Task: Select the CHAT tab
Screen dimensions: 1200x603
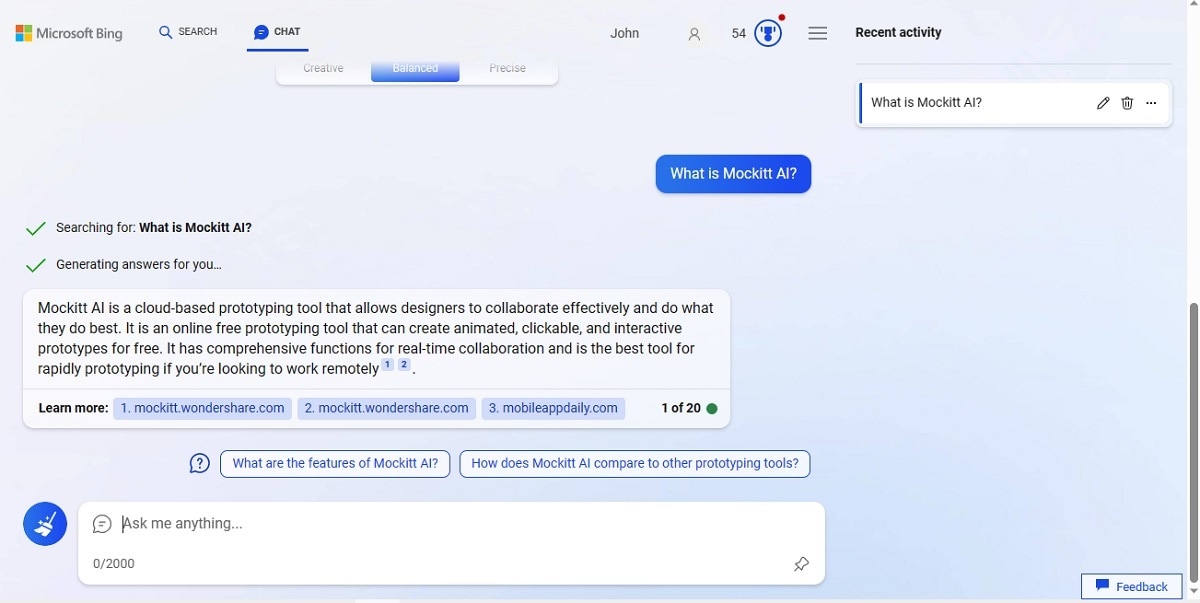Action: (277, 32)
